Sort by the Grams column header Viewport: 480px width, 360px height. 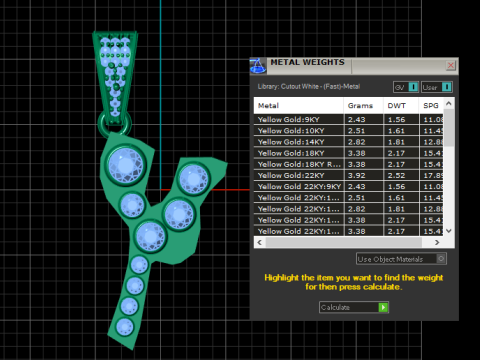coord(363,106)
